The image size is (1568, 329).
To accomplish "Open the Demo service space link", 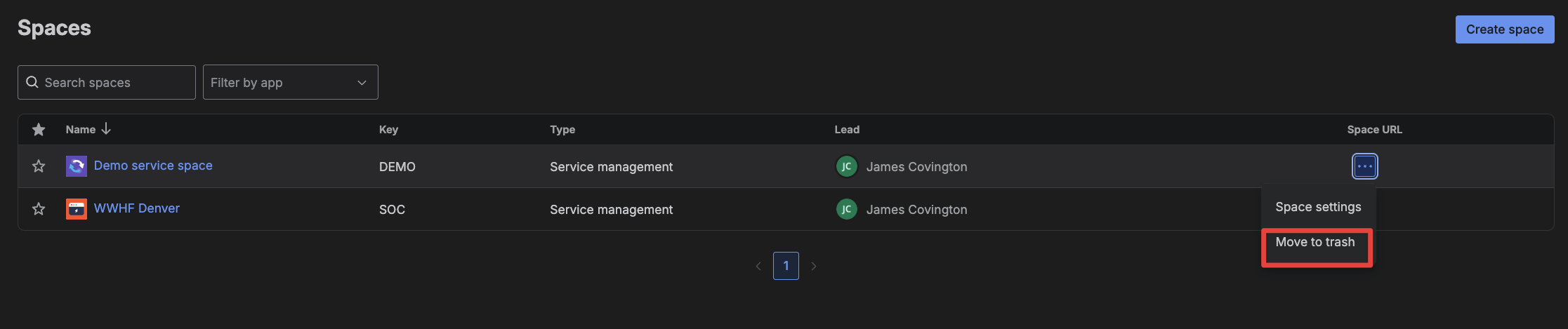I will [153, 166].
